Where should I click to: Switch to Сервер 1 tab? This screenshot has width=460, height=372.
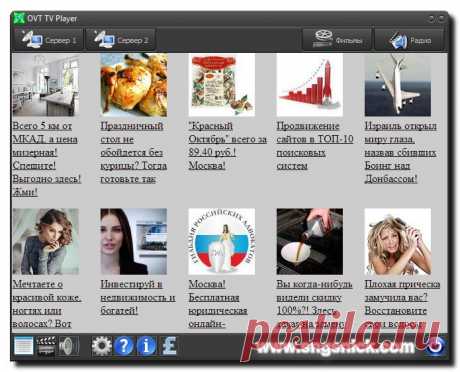click(x=48, y=40)
